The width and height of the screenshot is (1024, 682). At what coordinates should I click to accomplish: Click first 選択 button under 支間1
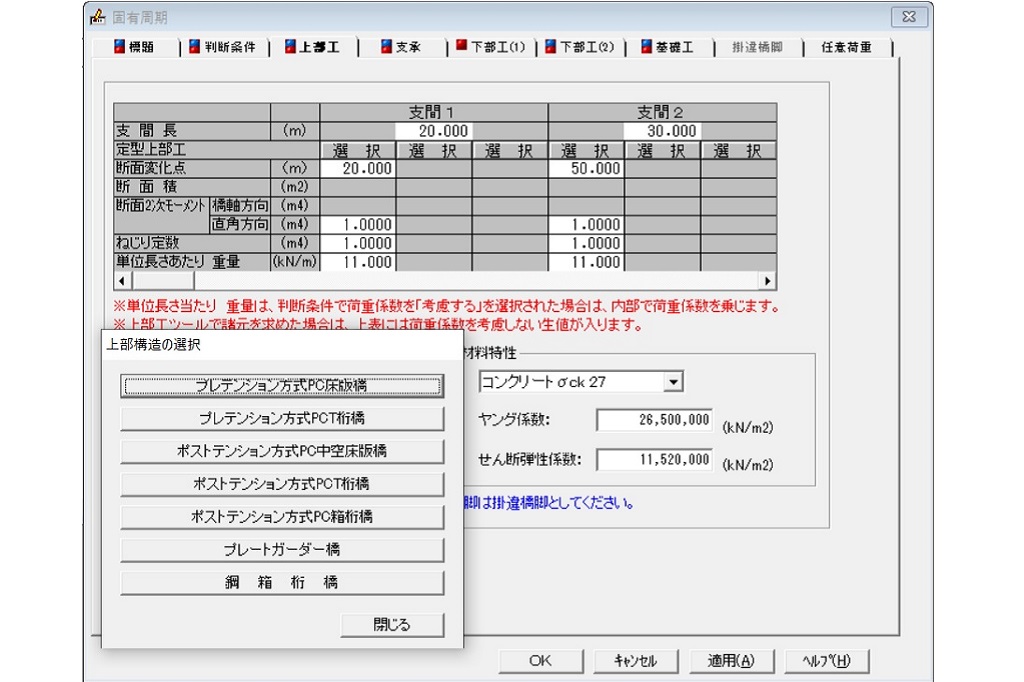coord(358,150)
